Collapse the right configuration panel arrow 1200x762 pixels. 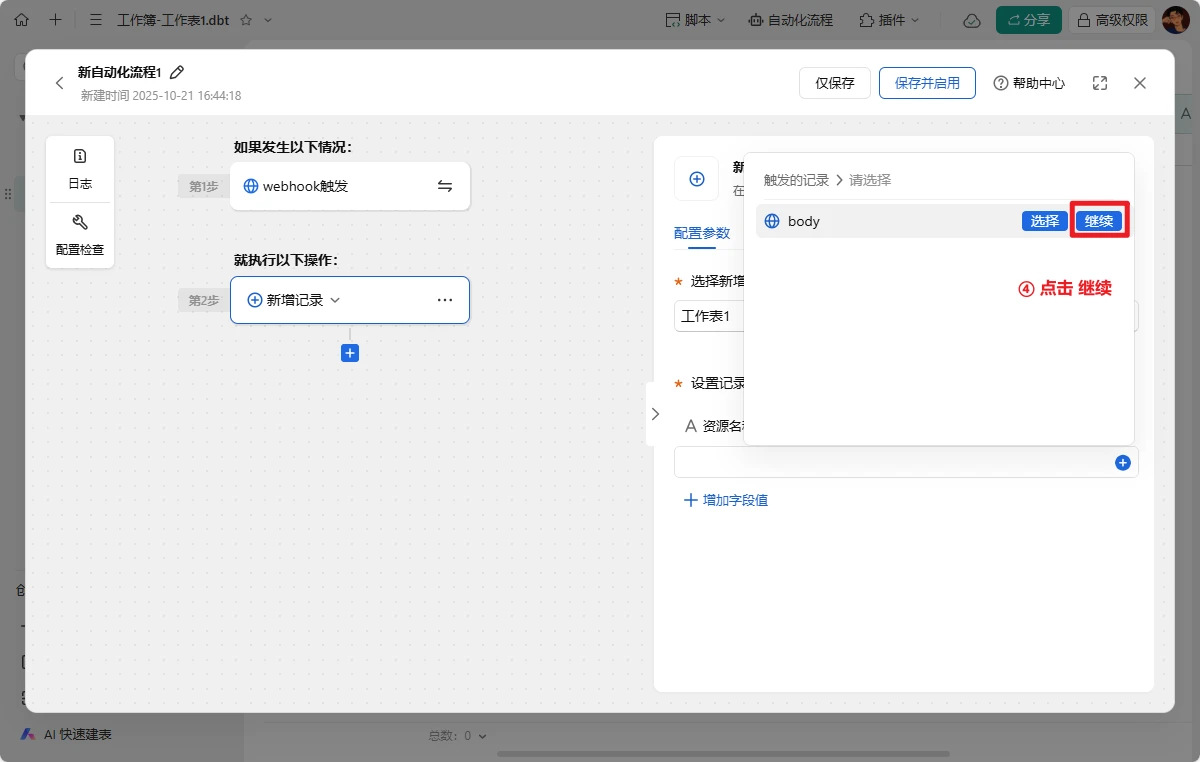tap(655, 414)
